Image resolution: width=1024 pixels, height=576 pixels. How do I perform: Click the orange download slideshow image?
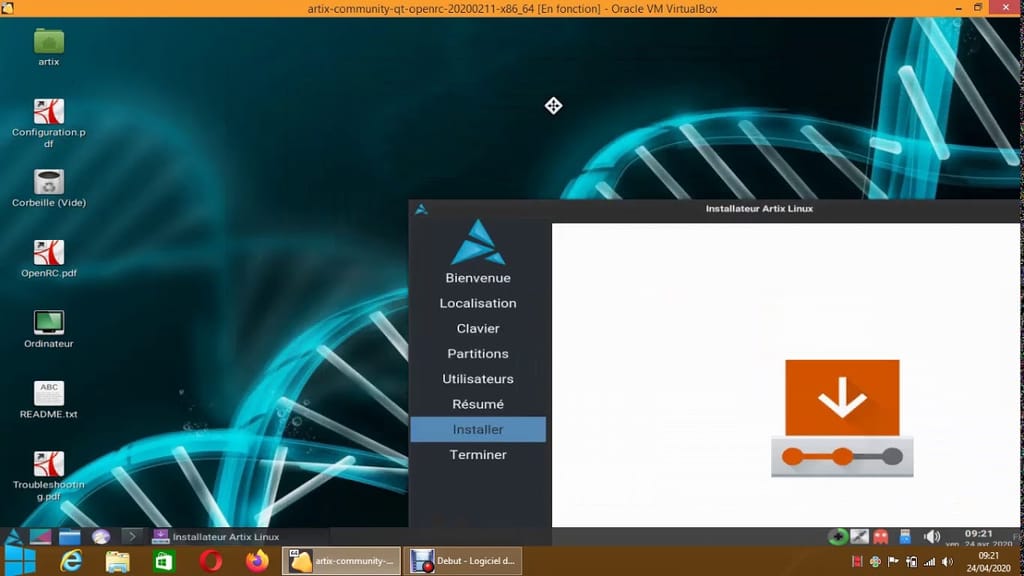coord(842,418)
